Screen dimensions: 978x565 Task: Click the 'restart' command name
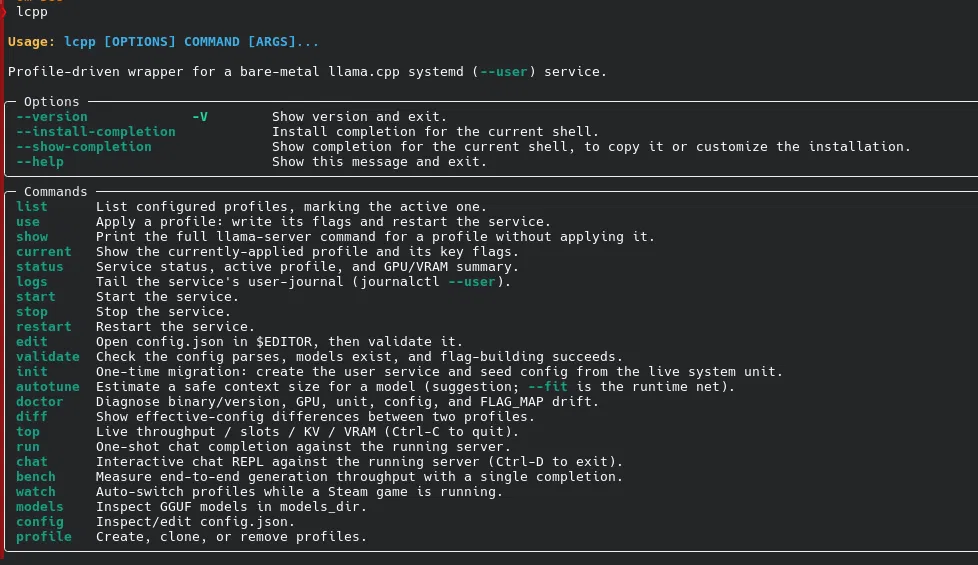[x=44, y=326]
